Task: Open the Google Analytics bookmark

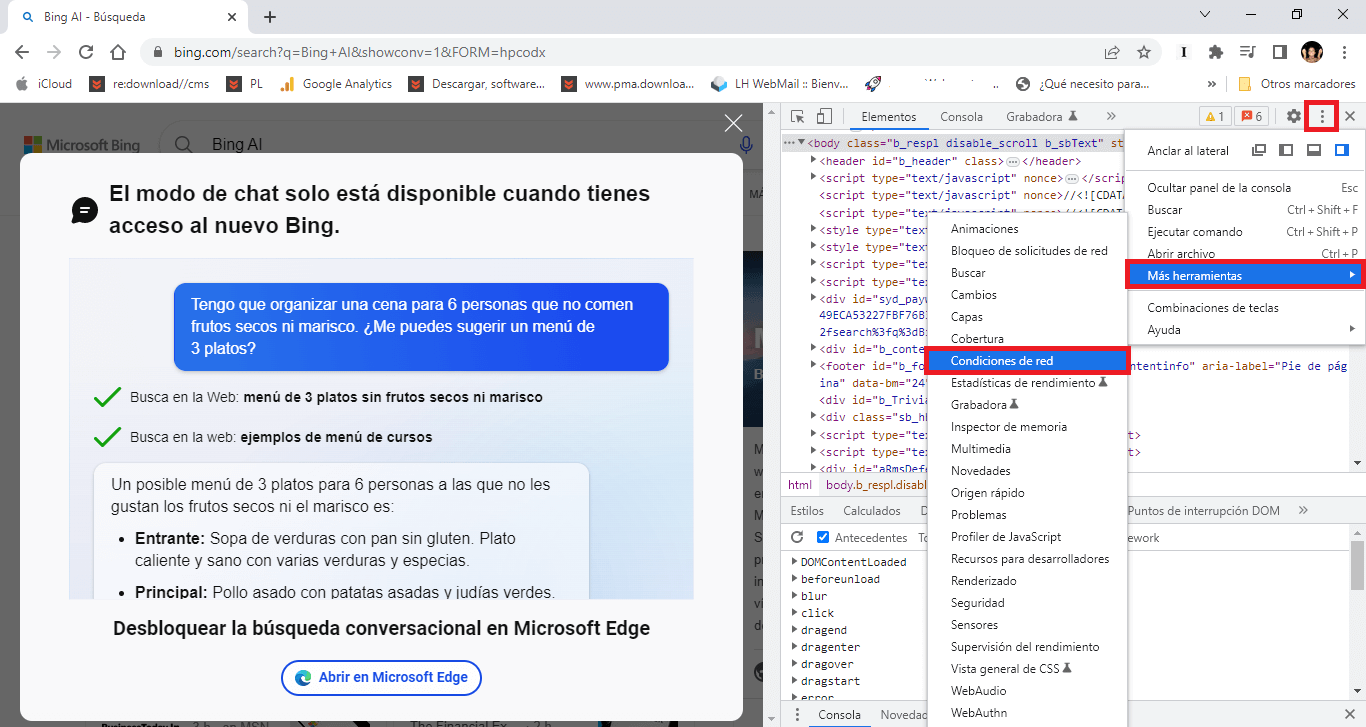Action: click(335, 84)
